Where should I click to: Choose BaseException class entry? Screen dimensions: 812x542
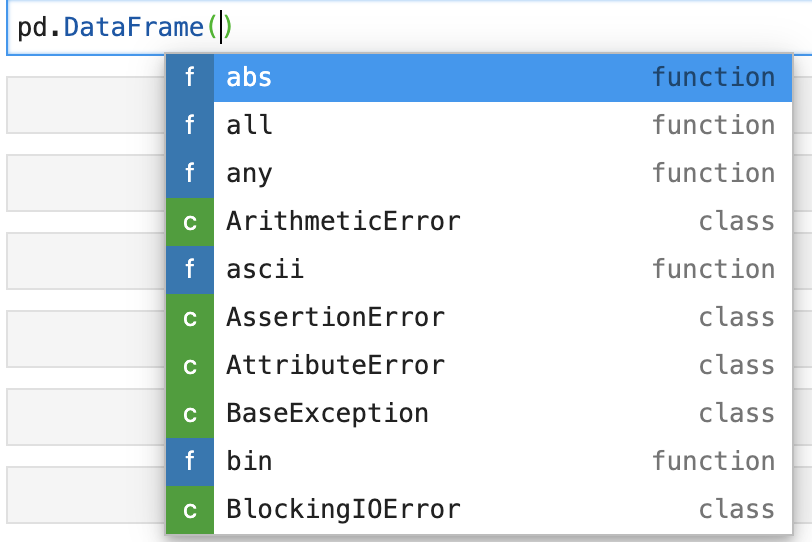479,414
